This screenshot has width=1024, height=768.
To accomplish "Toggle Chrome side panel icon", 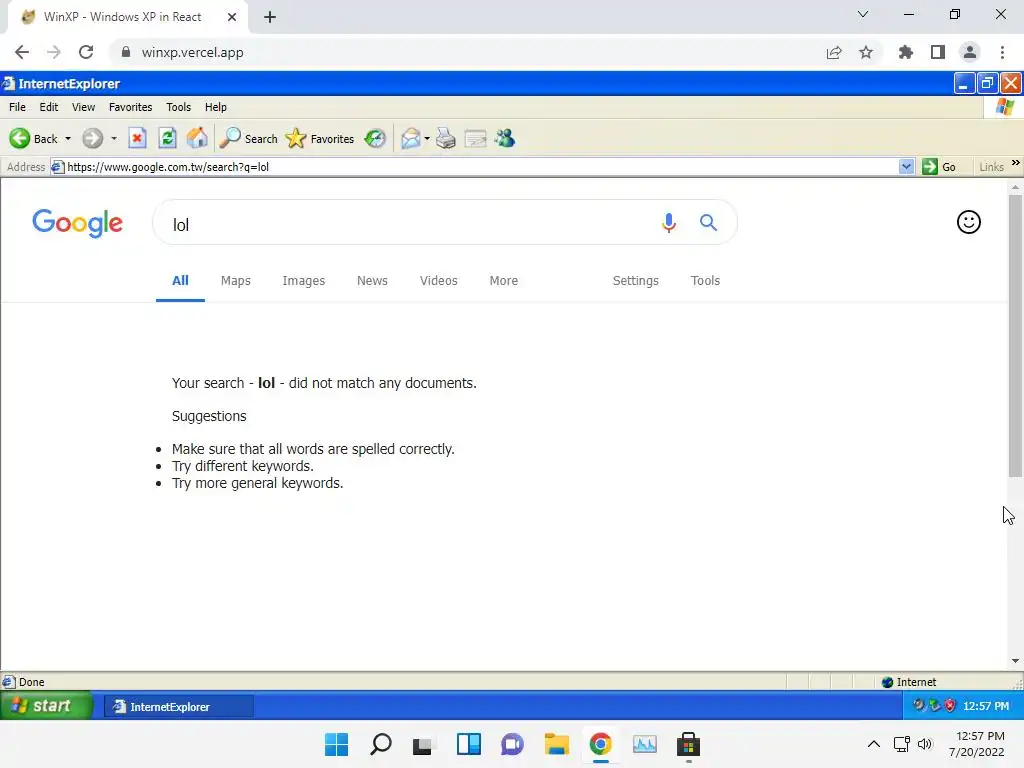I will (x=938, y=52).
